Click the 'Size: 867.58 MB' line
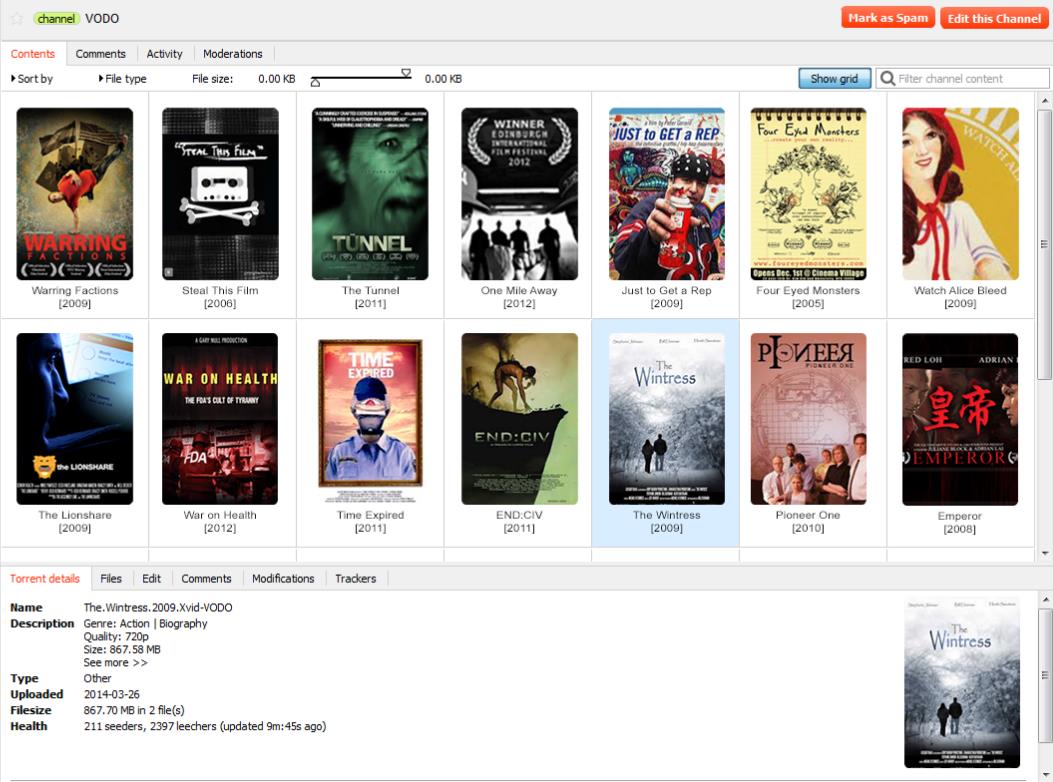 122,649
